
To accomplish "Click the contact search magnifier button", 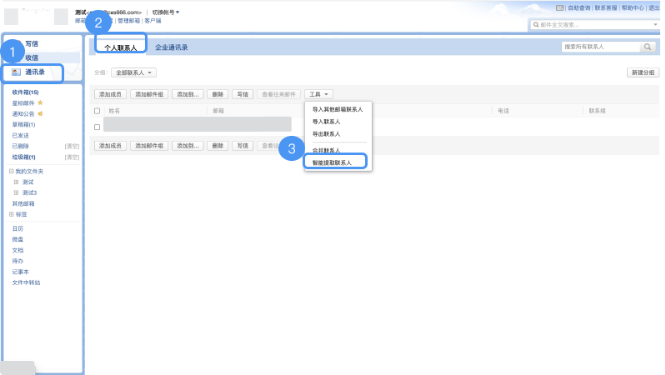I will pyautogui.click(x=647, y=47).
